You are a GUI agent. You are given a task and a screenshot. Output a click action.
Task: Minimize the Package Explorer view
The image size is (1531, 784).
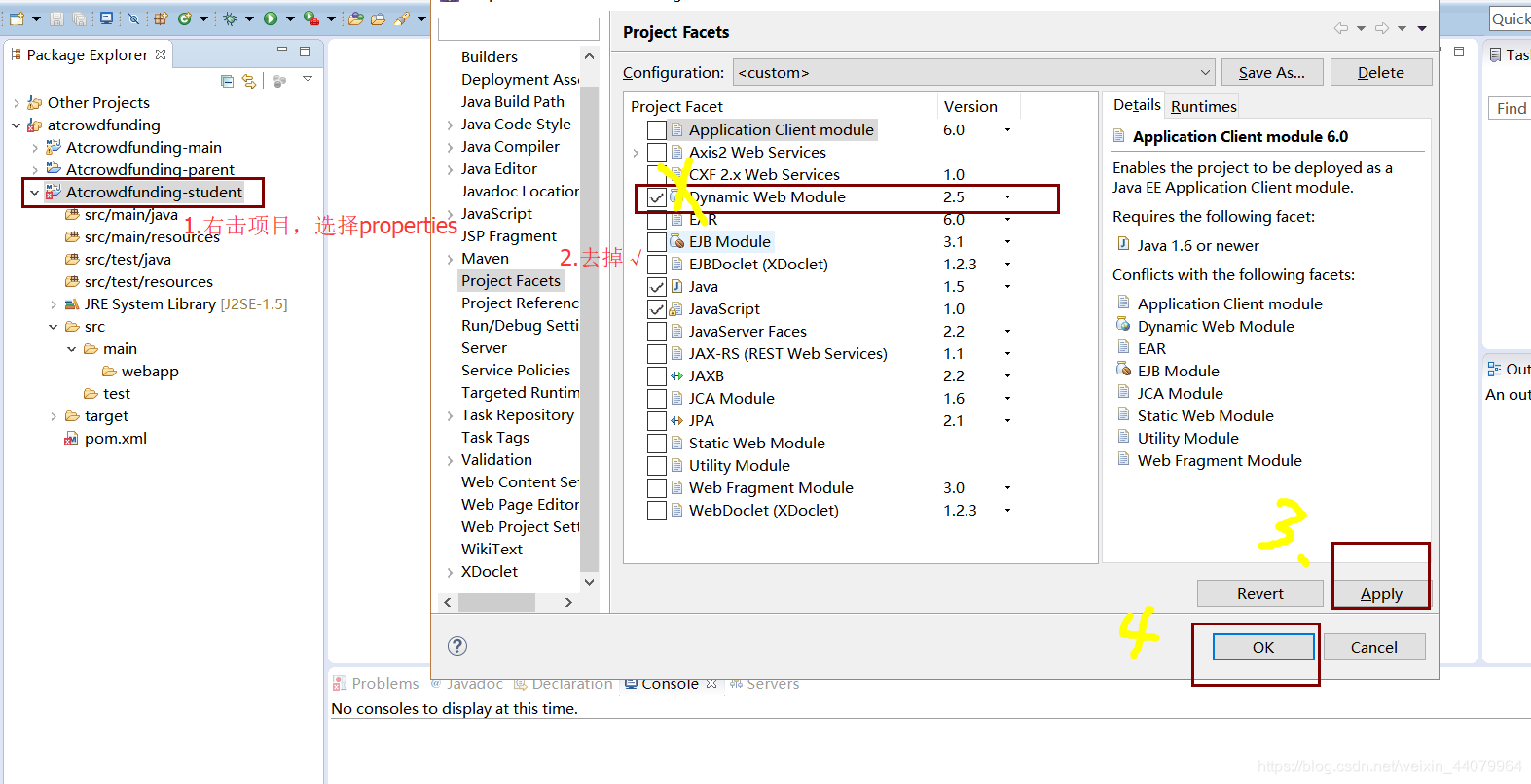(x=282, y=50)
